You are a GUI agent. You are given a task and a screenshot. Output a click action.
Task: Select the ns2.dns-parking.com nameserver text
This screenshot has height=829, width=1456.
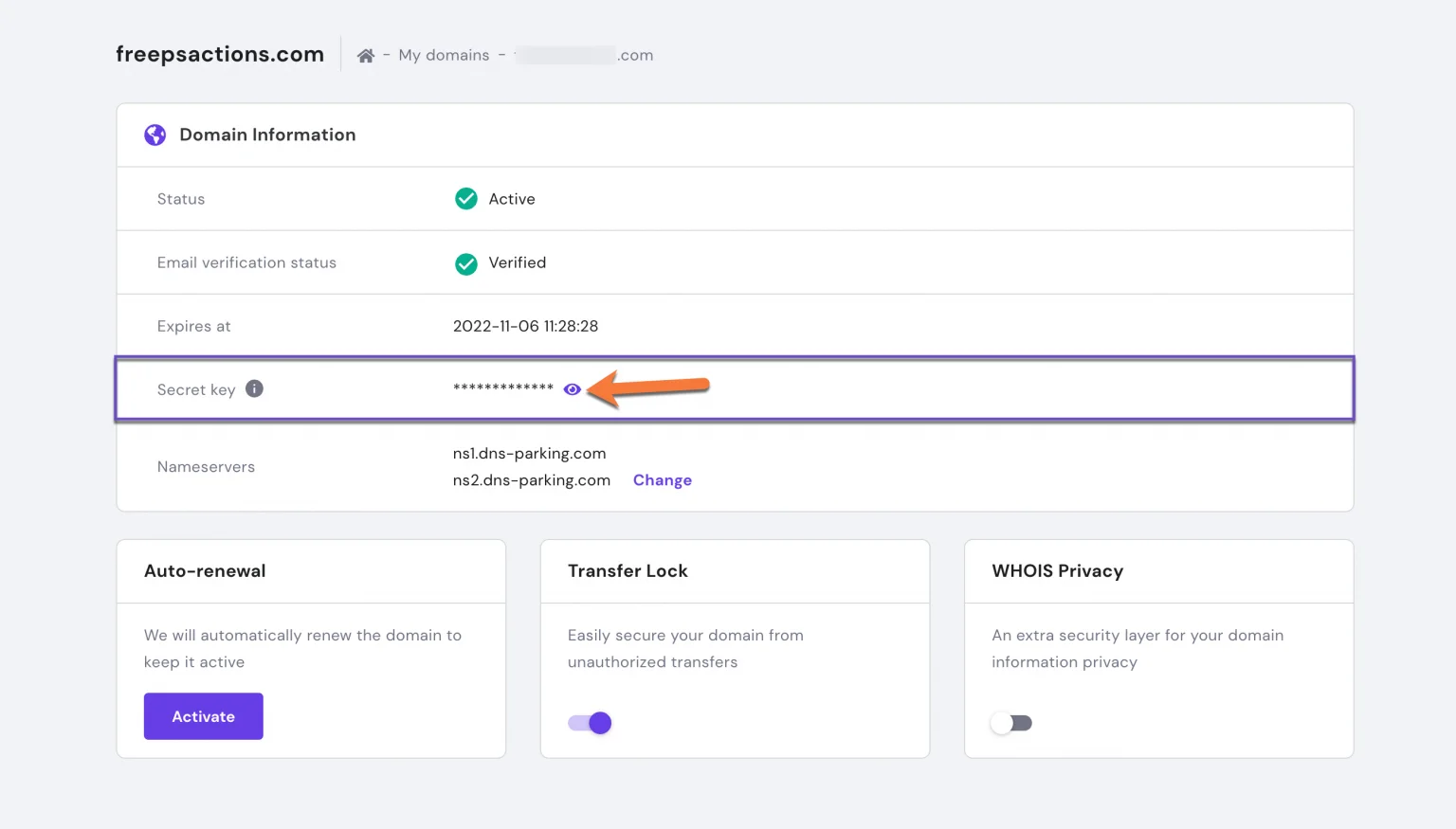pyautogui.click(x=531, y=480)
